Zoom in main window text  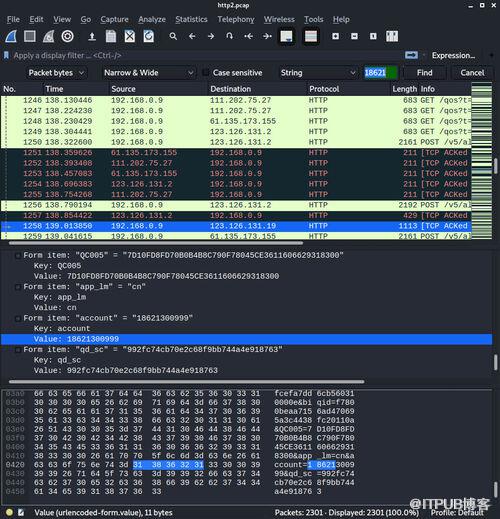[336, 36]
